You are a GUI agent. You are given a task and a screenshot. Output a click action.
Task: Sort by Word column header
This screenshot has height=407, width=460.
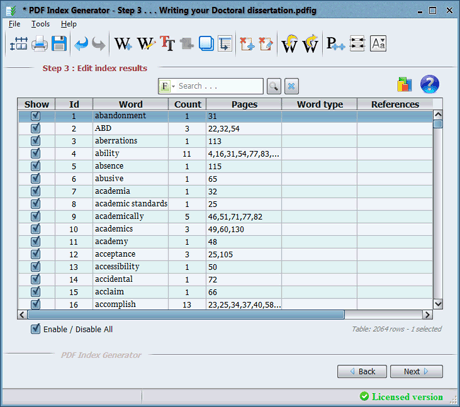point(131,104)
